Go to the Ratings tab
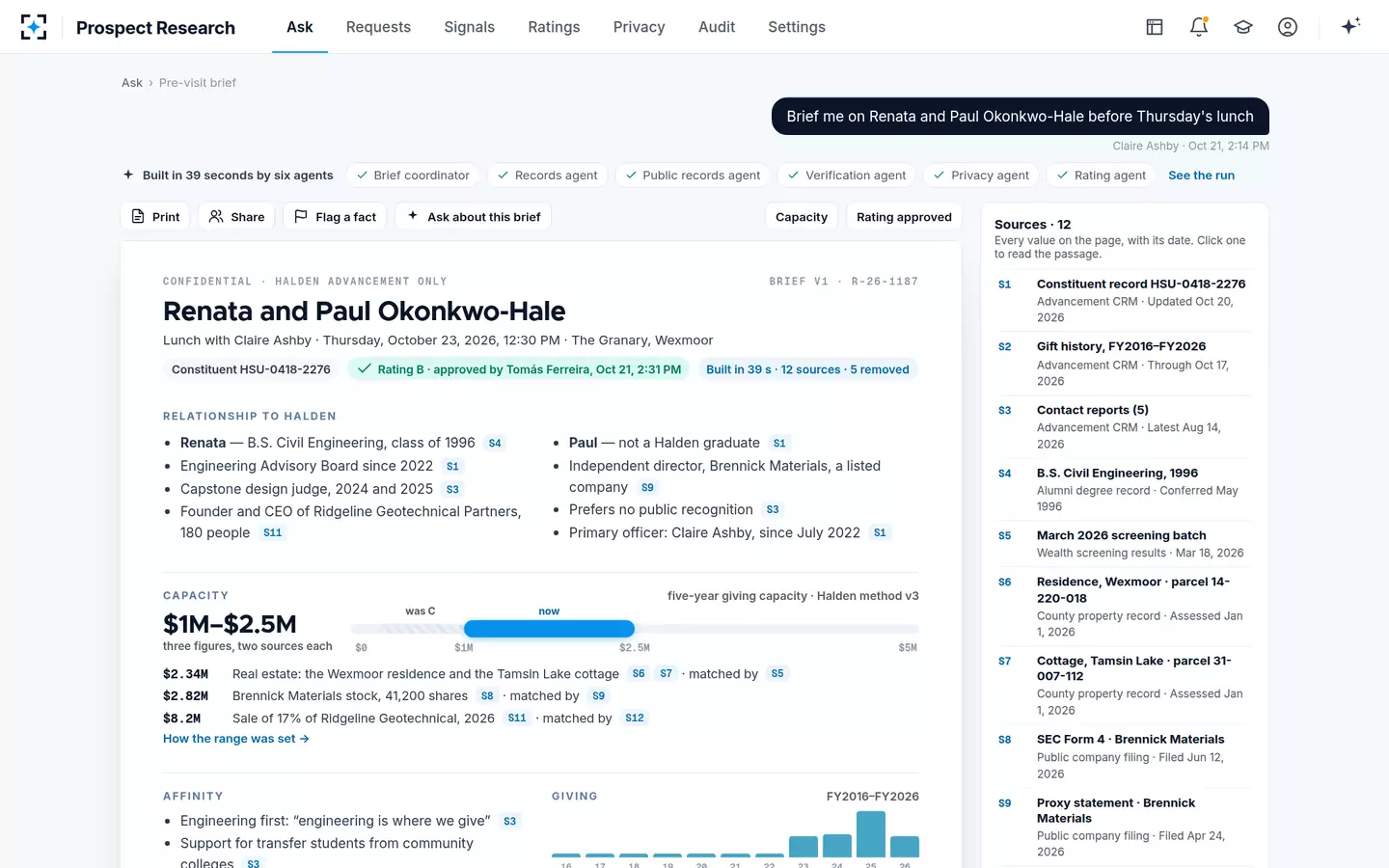Screen dimensions: 1389x868 pos(554,27)
